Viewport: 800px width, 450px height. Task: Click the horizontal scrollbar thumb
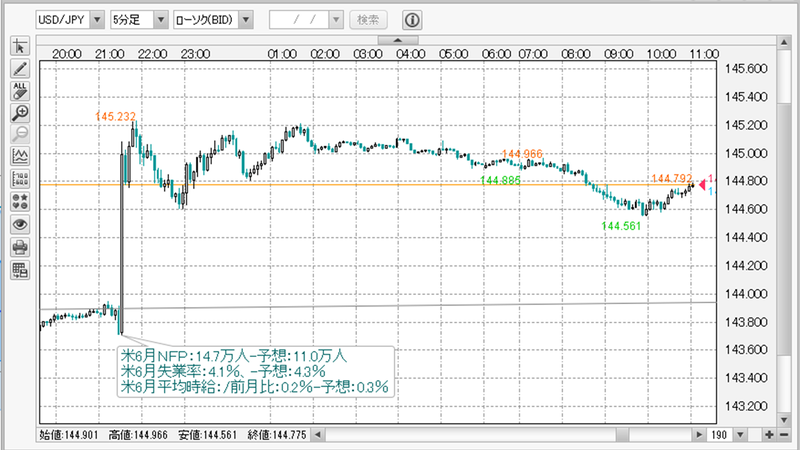[x=622, y=435]
